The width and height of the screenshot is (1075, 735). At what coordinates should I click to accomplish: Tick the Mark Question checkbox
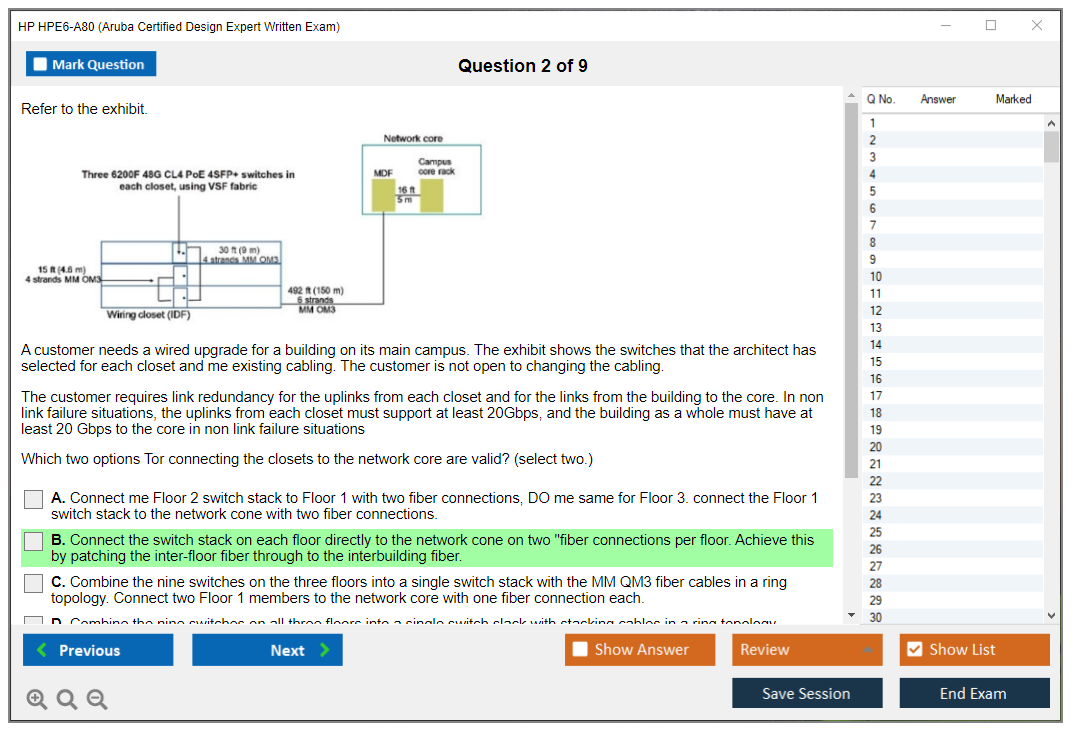click(41, 64)
